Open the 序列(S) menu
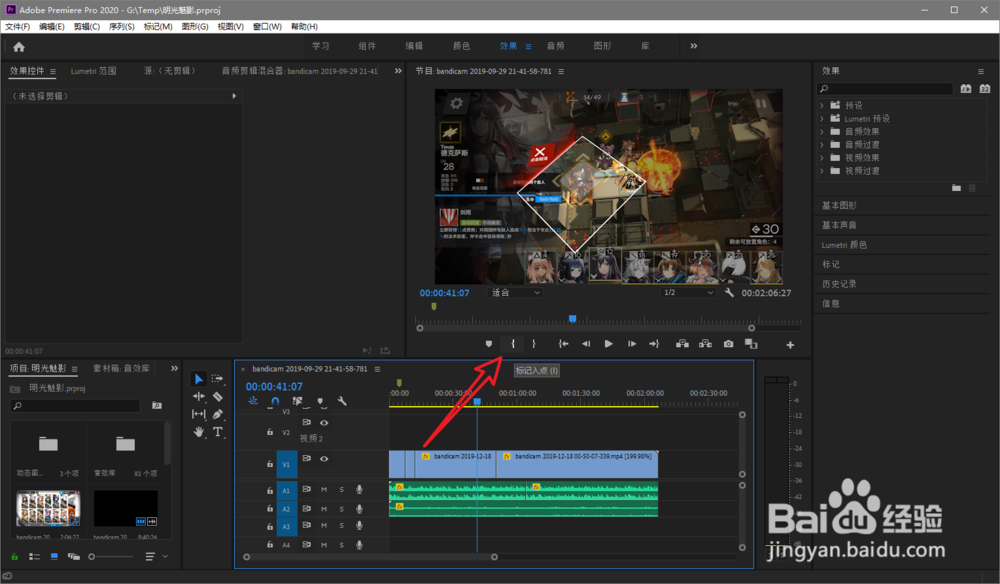 coord(120,26)
